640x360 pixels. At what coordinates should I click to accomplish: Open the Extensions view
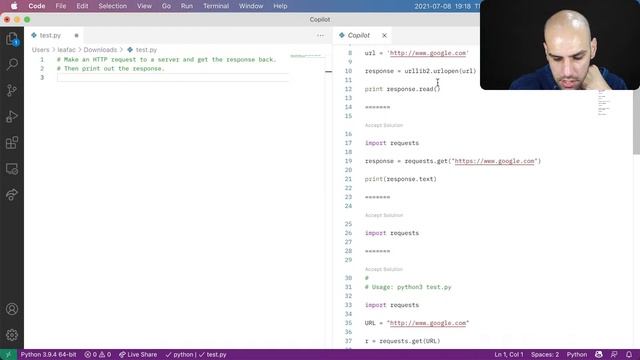(12, 142)
